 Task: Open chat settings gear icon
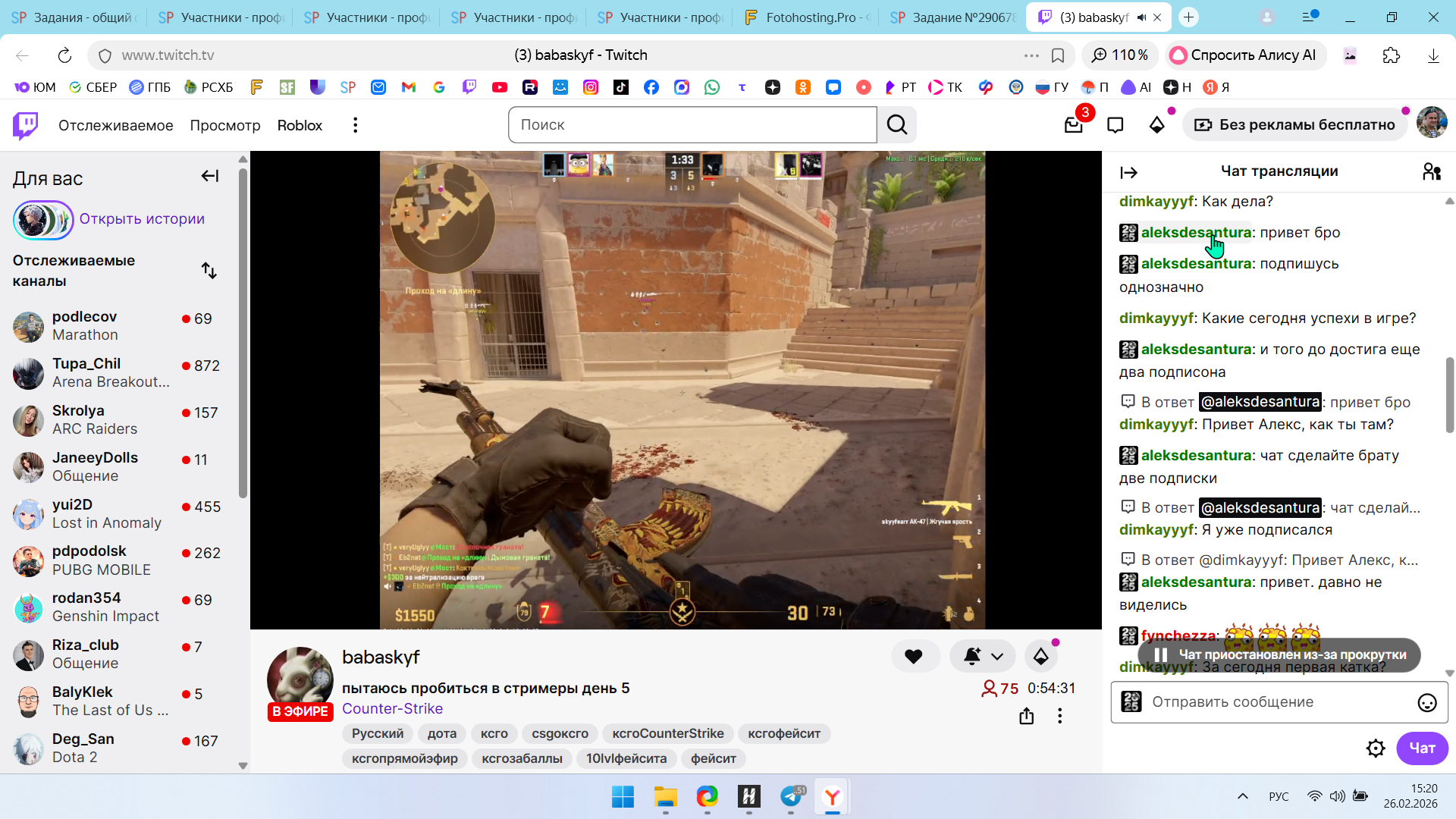[1375, 748]
